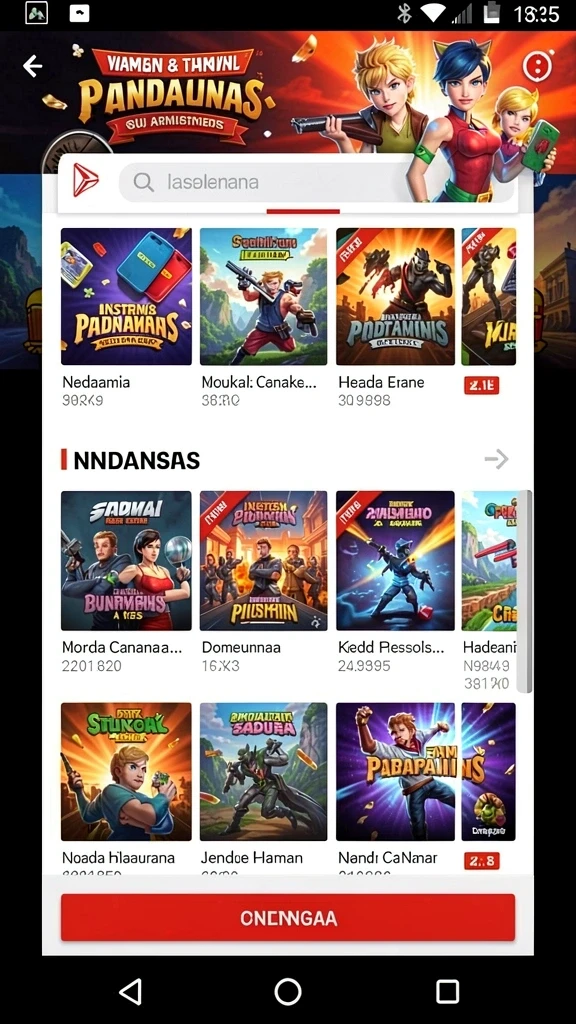Tap the Android recent apps square button
Viewport: 576px width, 1024px height.
[x=447, y=991]
